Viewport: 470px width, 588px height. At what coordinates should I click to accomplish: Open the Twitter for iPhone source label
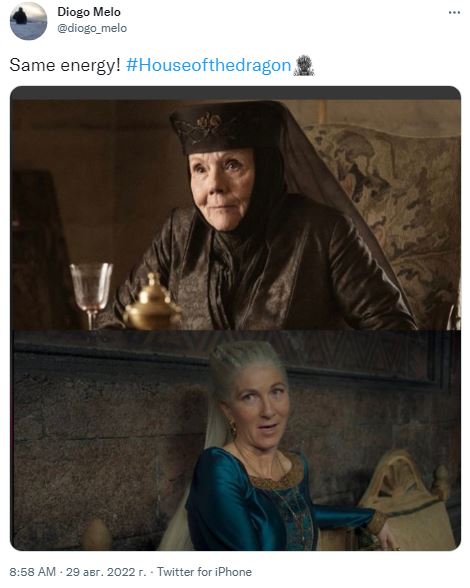pyautogui.click(x=204, y=572)
